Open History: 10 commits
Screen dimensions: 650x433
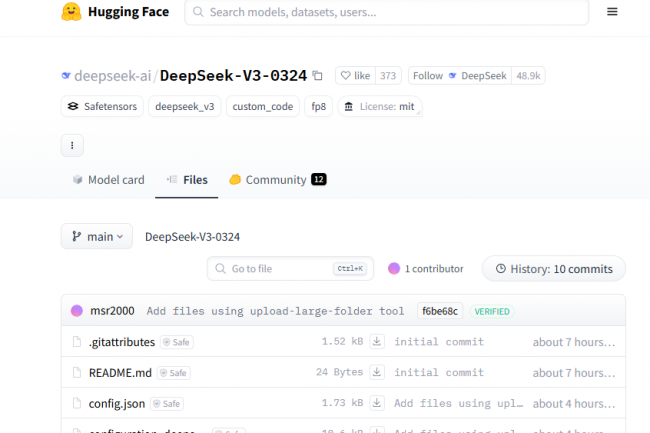pos(554,269)
